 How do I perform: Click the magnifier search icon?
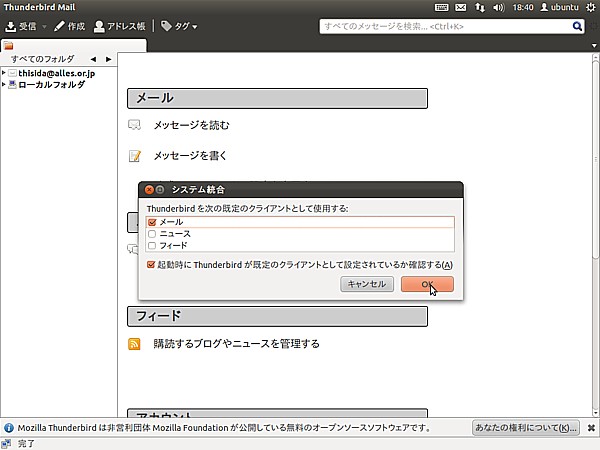(577, 26)
